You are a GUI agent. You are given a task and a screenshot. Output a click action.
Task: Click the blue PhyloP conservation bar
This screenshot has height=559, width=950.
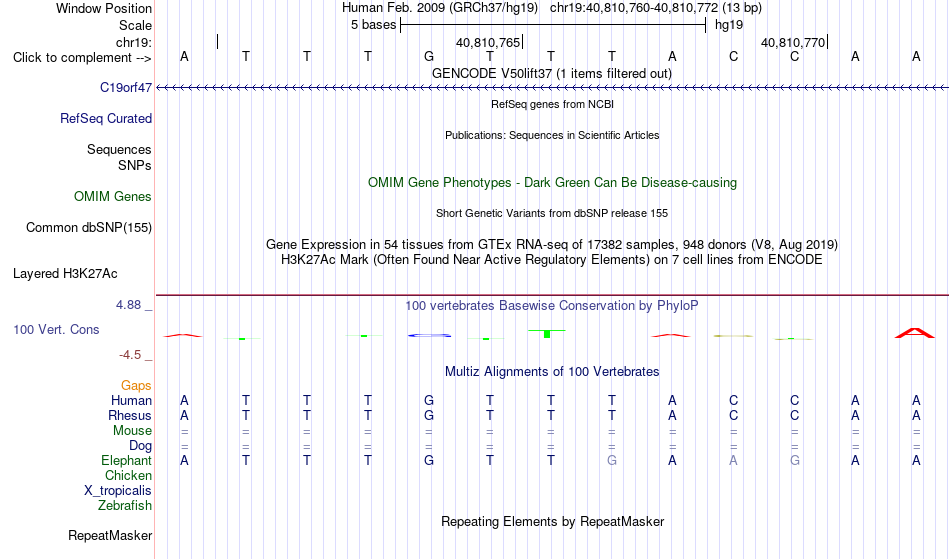tap(430, 336)
